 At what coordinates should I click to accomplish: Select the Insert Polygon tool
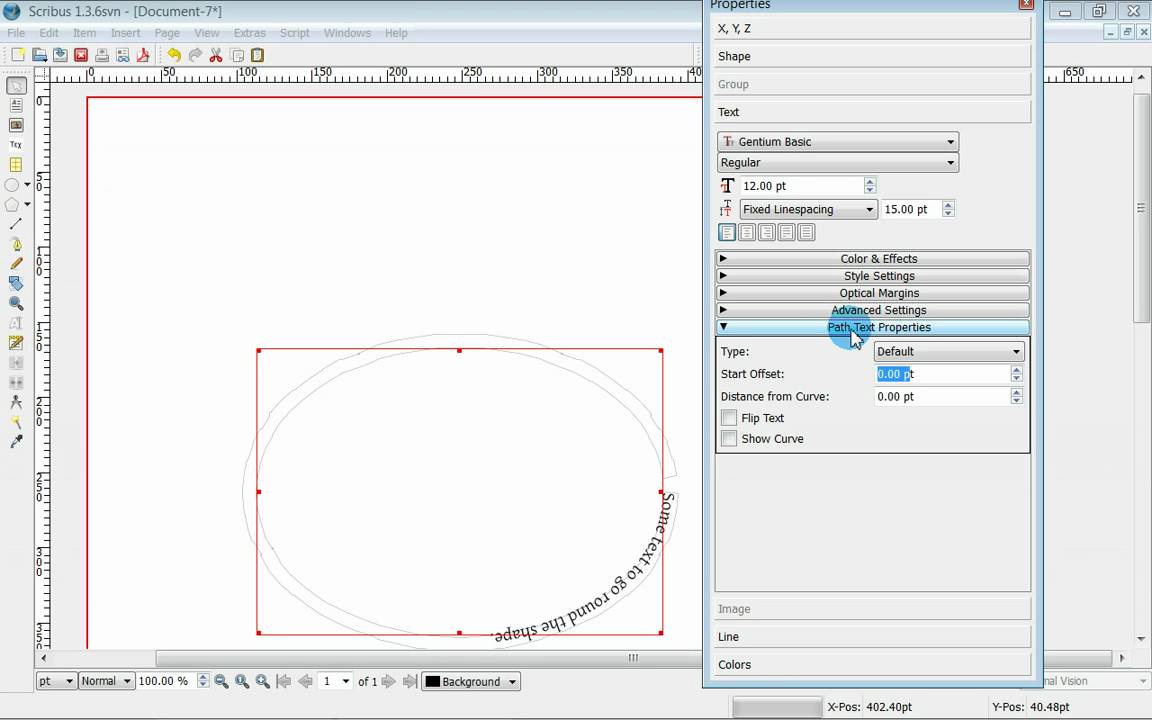point(12,204)
